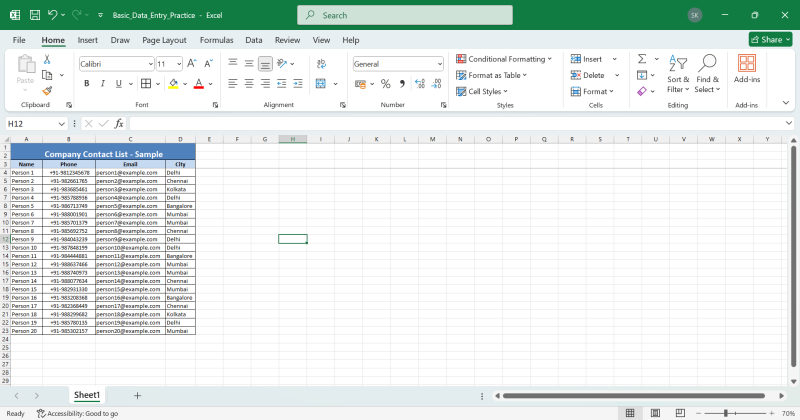Click the Orientation angled text icon

pos(282,64)
